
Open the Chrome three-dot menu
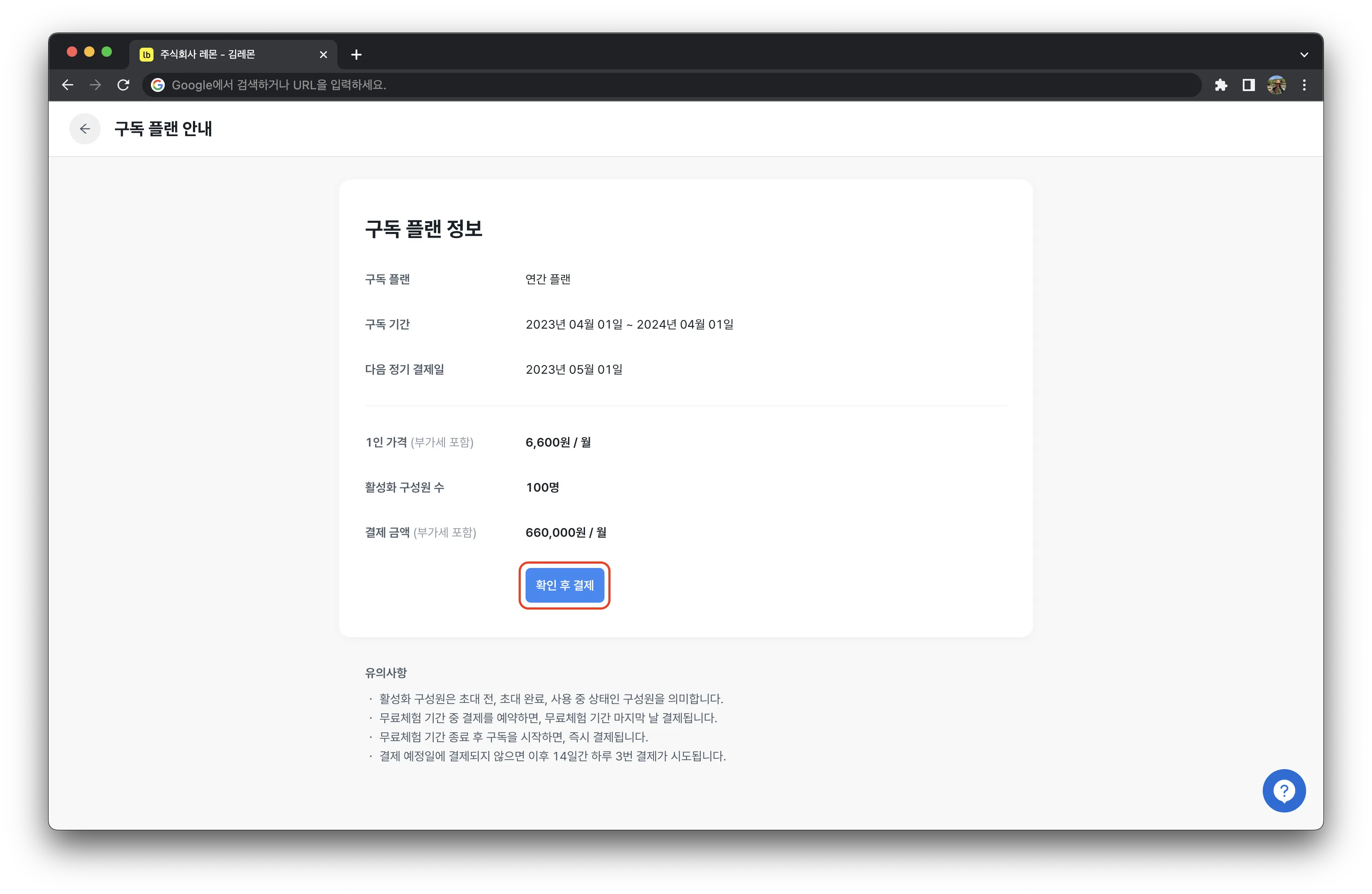[1304, 85]
